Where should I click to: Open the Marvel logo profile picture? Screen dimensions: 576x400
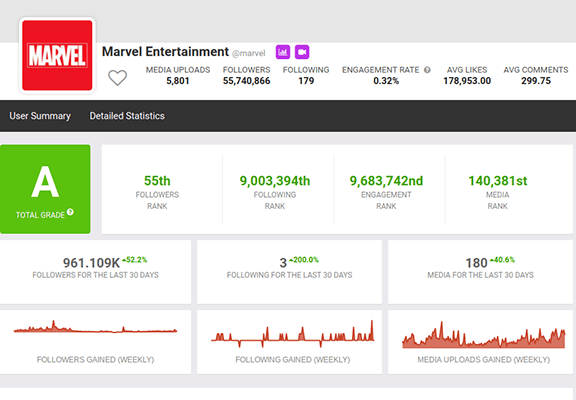tap(57, 55)
